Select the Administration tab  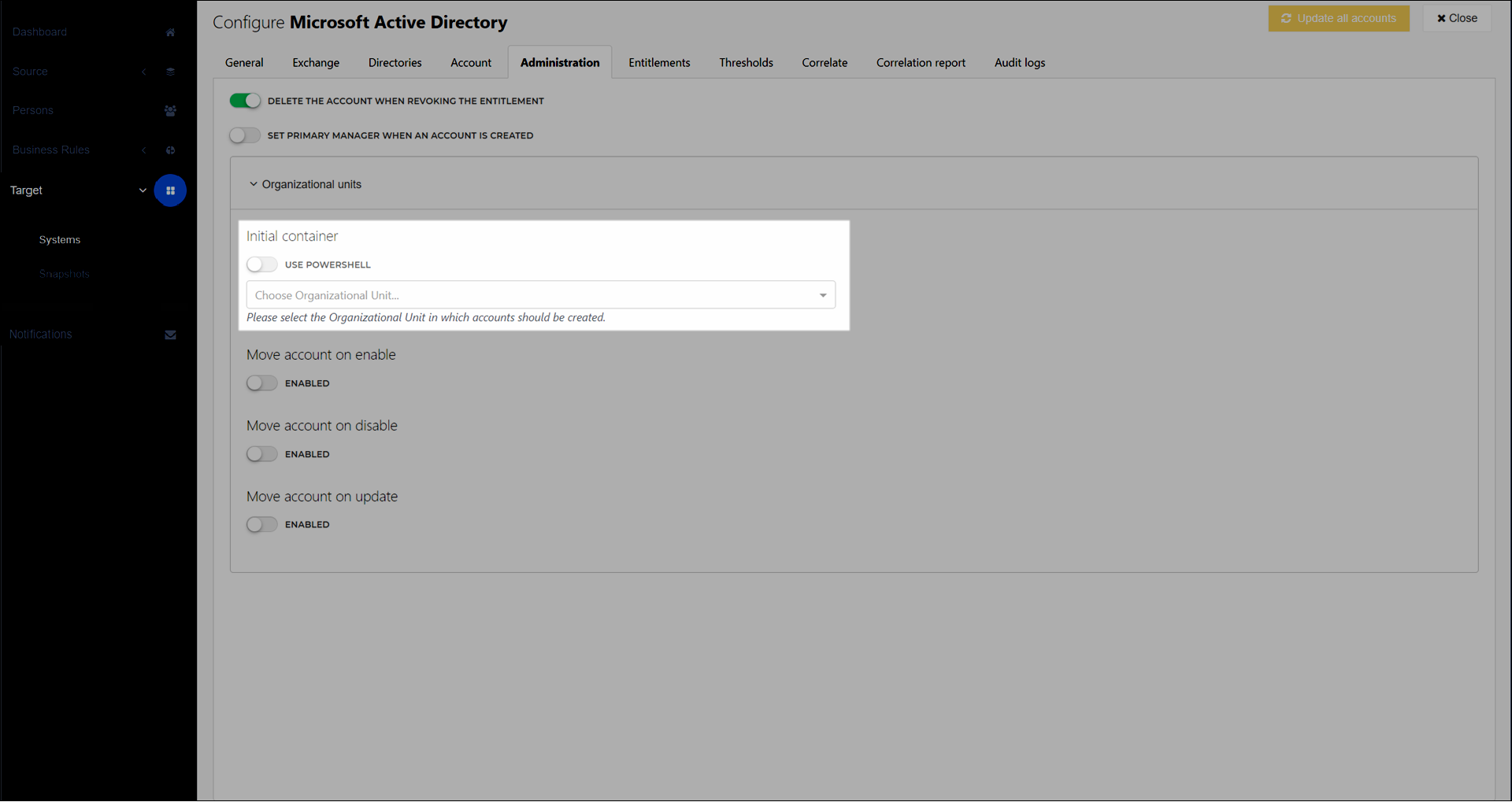(560, 63)
